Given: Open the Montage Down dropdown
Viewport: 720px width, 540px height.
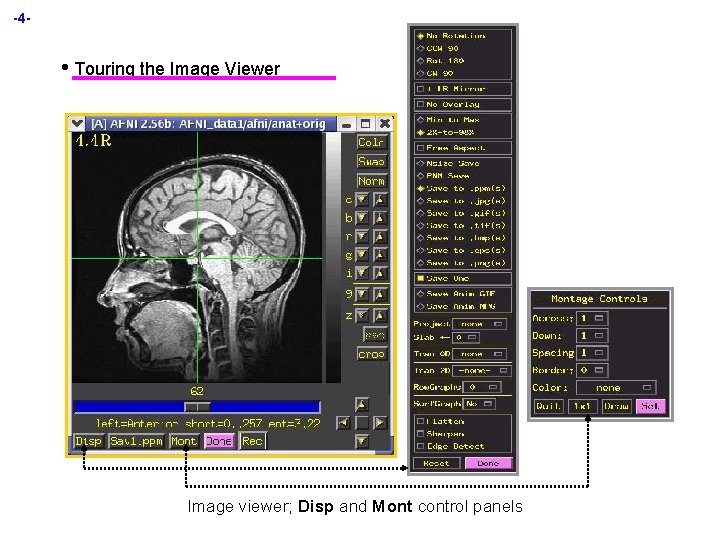Looking at the screenshot, I should click(x=593, y=336).
